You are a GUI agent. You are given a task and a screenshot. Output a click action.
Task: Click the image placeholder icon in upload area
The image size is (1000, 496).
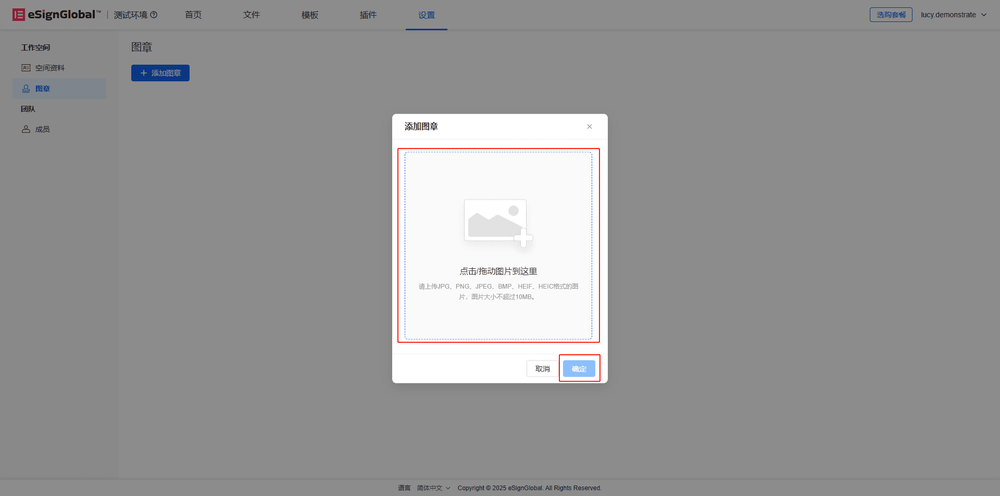click(x=497, y=222)
